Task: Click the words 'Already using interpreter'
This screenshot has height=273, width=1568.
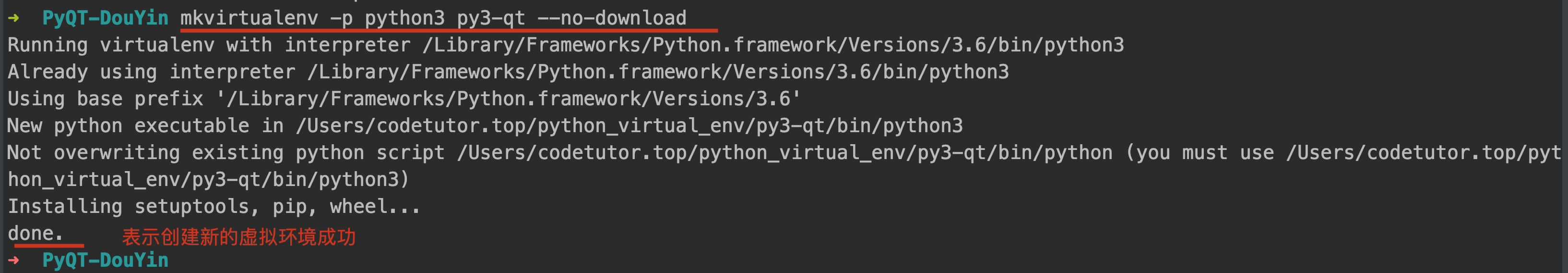Action: tap(152, 72)
